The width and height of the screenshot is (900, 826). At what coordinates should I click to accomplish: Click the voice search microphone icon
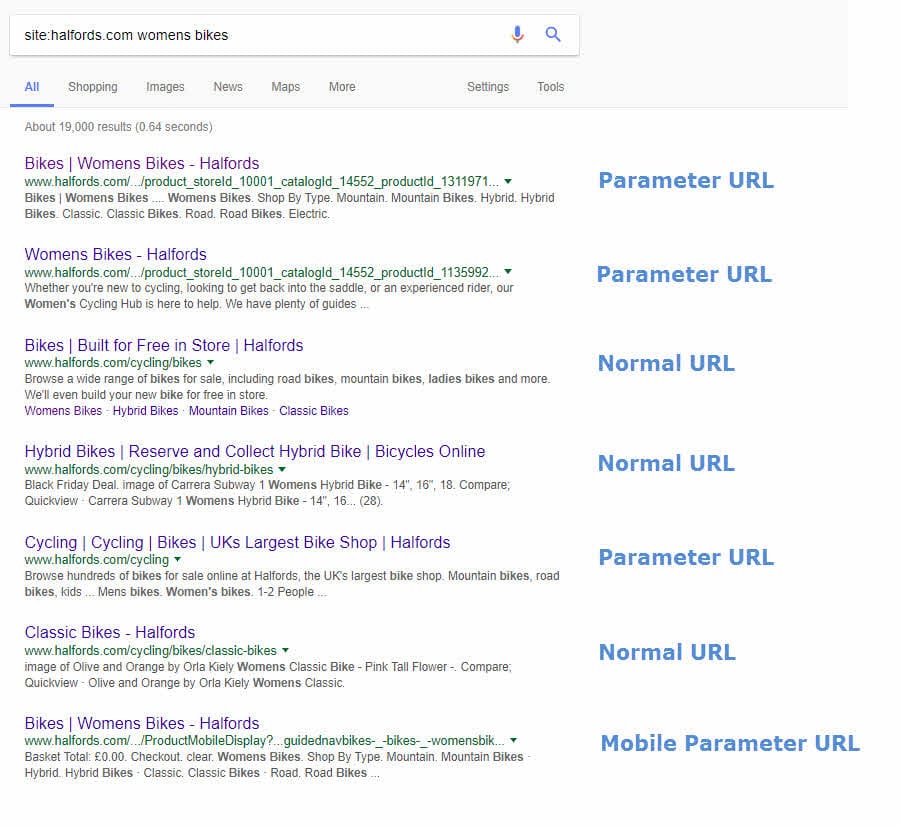tap(517, 34)
